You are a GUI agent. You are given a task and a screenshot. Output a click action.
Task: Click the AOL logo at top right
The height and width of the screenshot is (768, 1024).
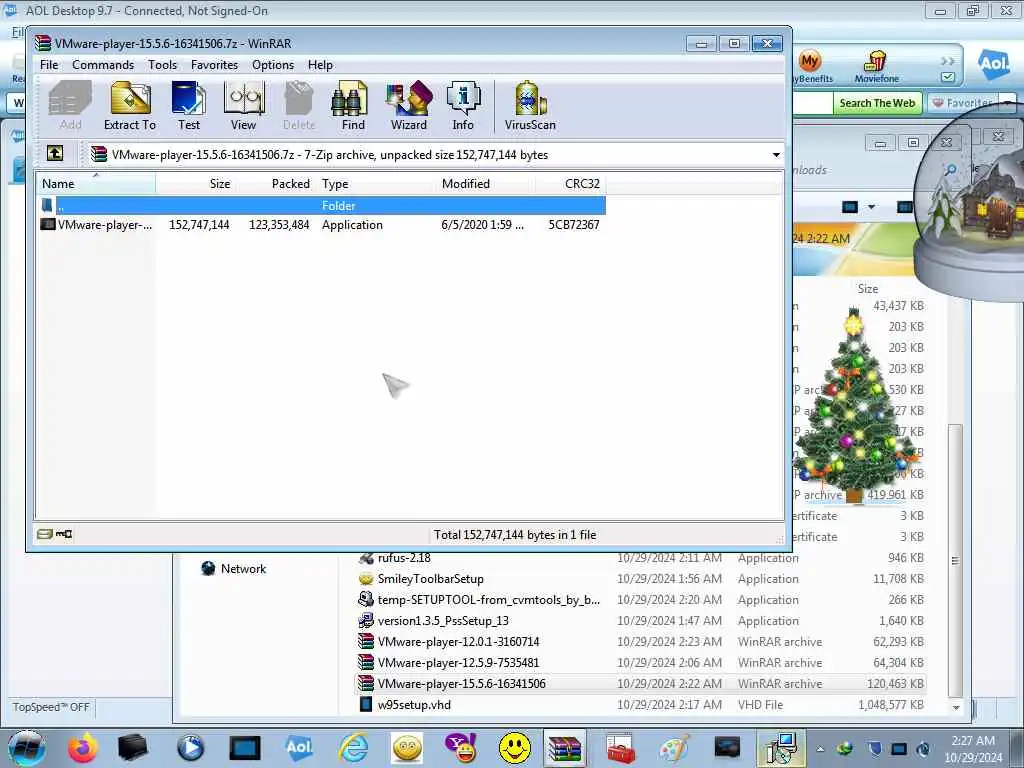click(993, 64)
